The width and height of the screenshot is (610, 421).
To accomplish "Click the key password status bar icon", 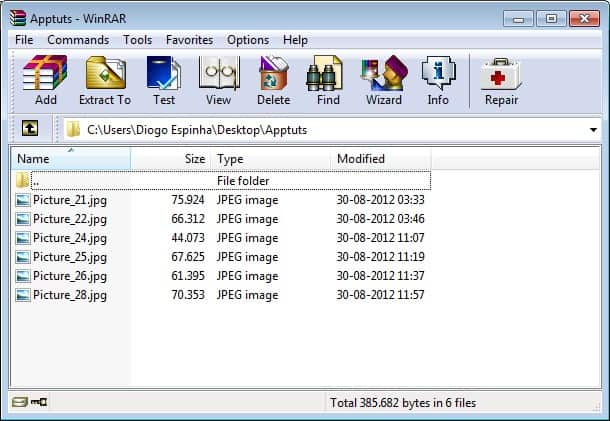I will coord(39,402).
